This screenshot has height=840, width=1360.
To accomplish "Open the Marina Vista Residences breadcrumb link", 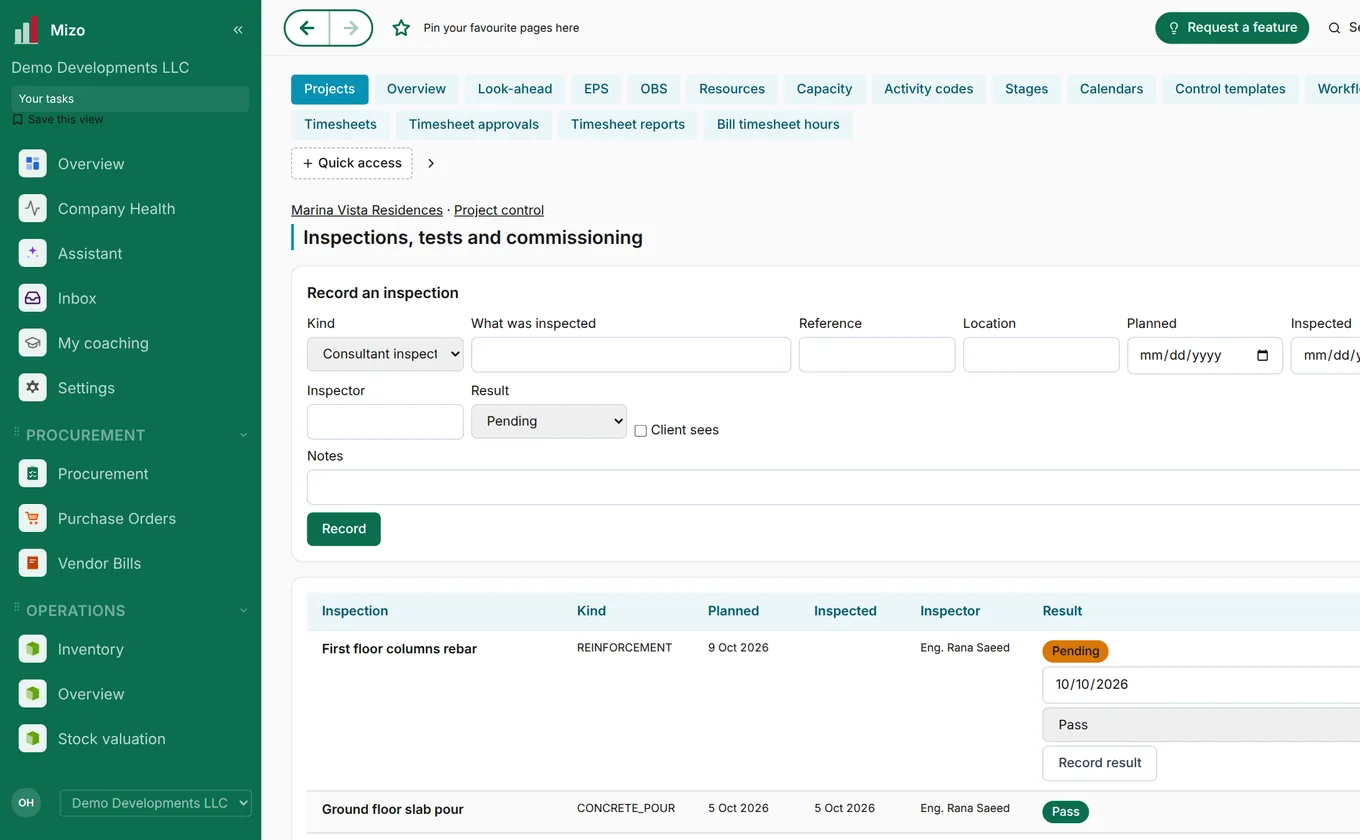I will (367, 210).
